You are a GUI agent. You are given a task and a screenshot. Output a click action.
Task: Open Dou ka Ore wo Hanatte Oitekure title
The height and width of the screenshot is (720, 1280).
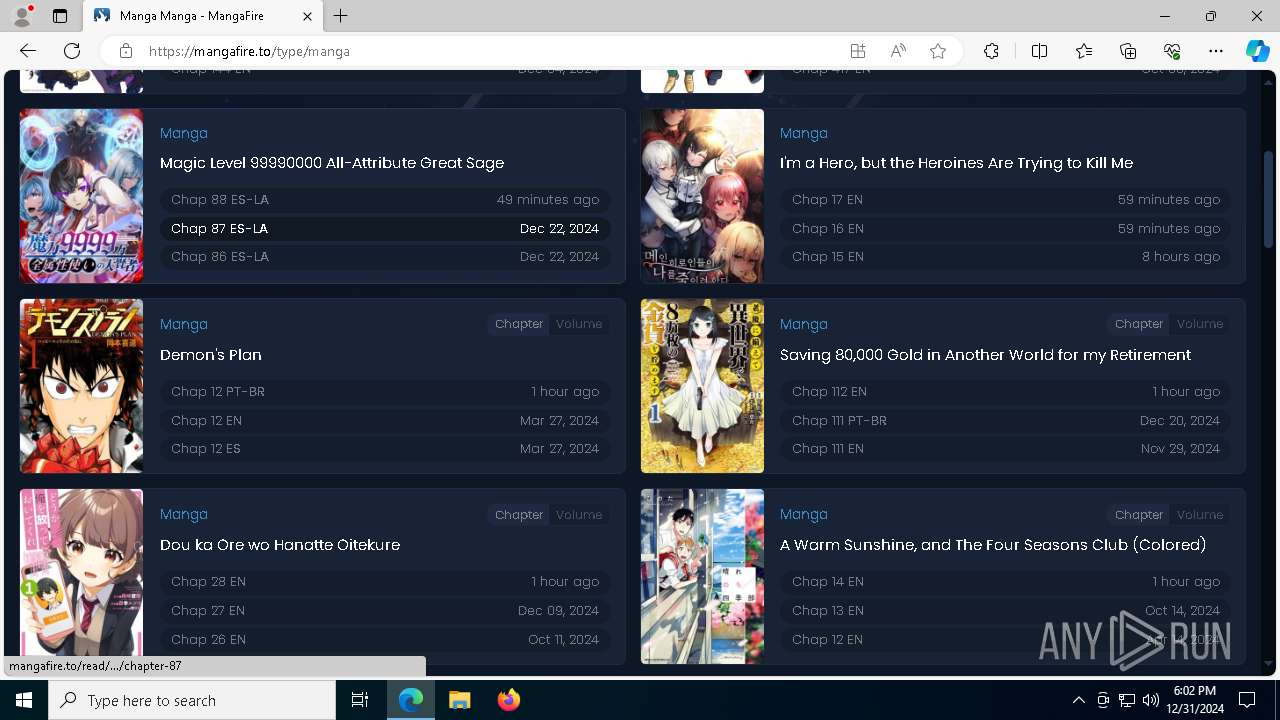point(280,545)
